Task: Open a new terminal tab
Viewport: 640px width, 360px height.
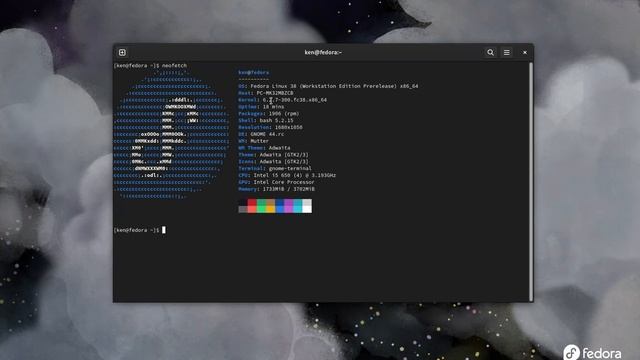Action: pos(122,52)
